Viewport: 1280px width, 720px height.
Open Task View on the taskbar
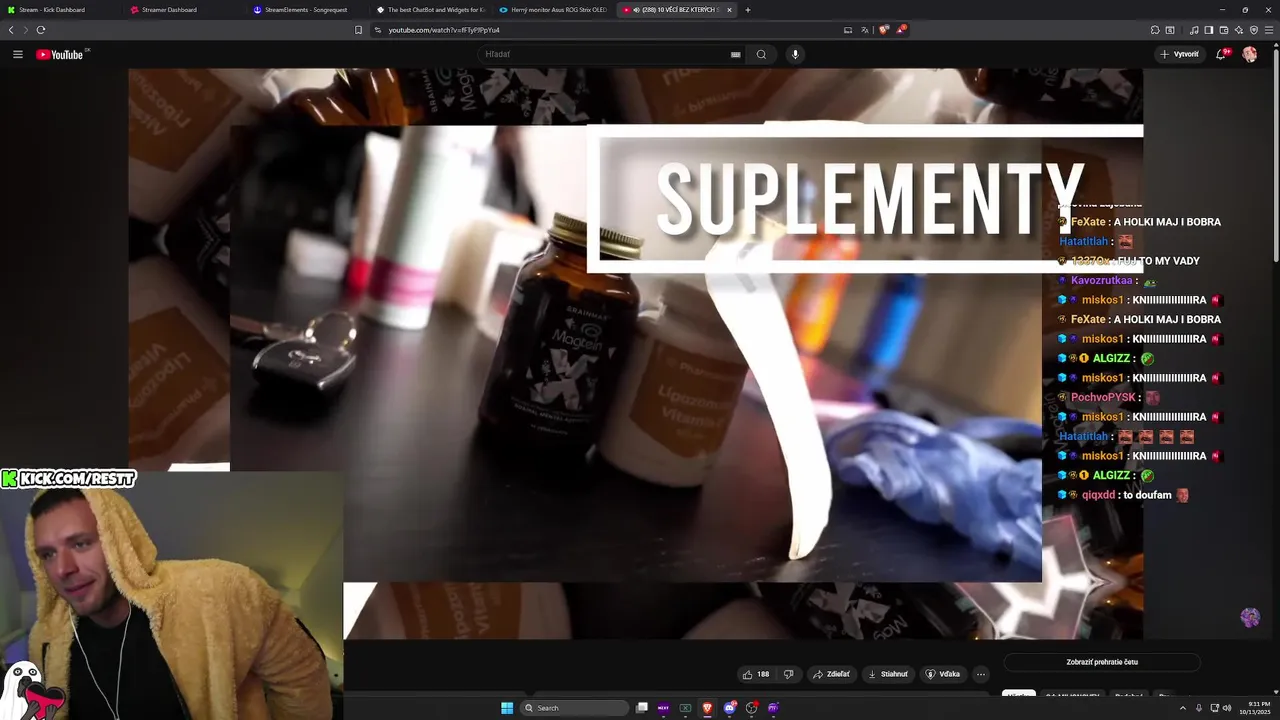coord(642,708)
